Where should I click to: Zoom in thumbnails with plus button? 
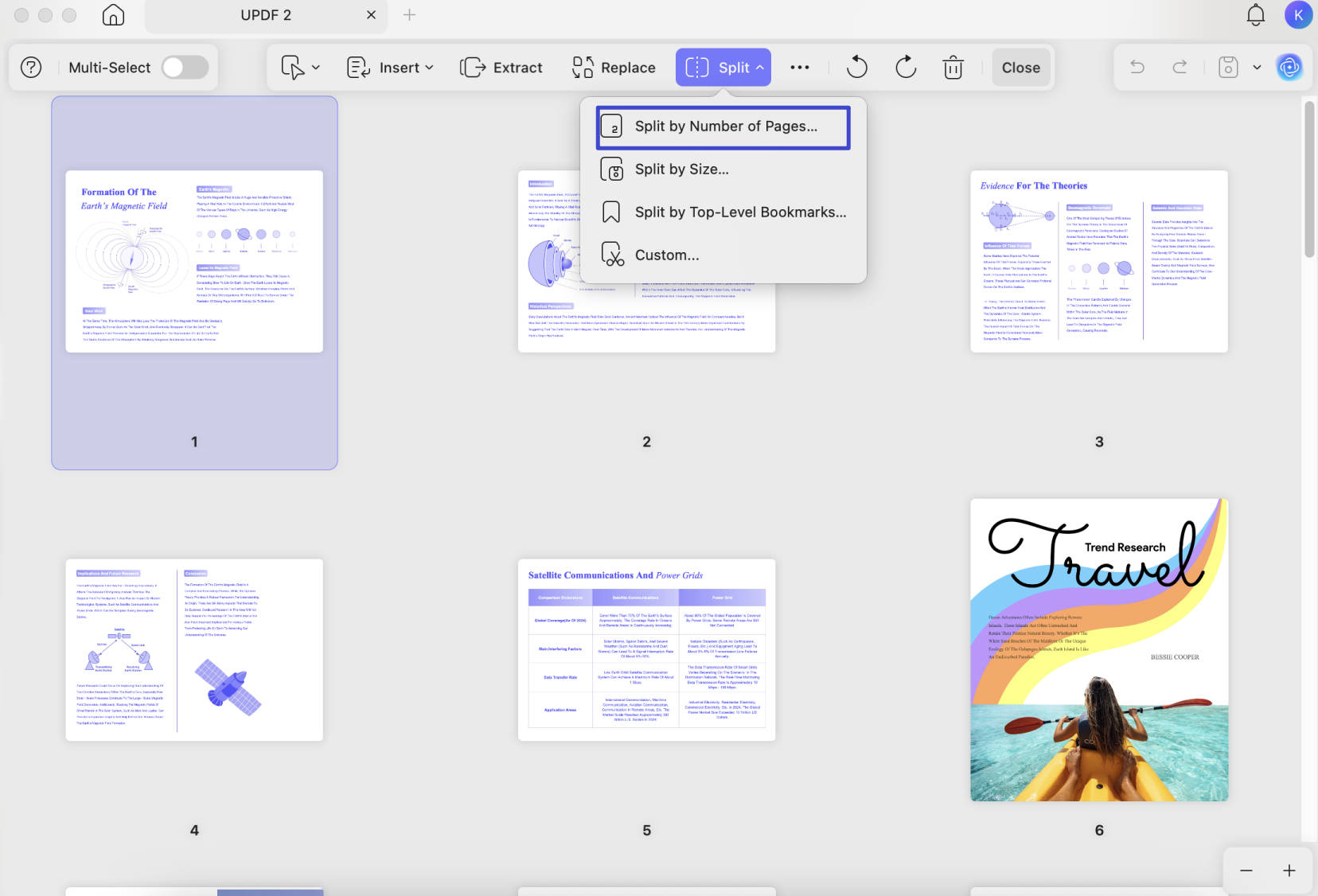click(1289, 871)
